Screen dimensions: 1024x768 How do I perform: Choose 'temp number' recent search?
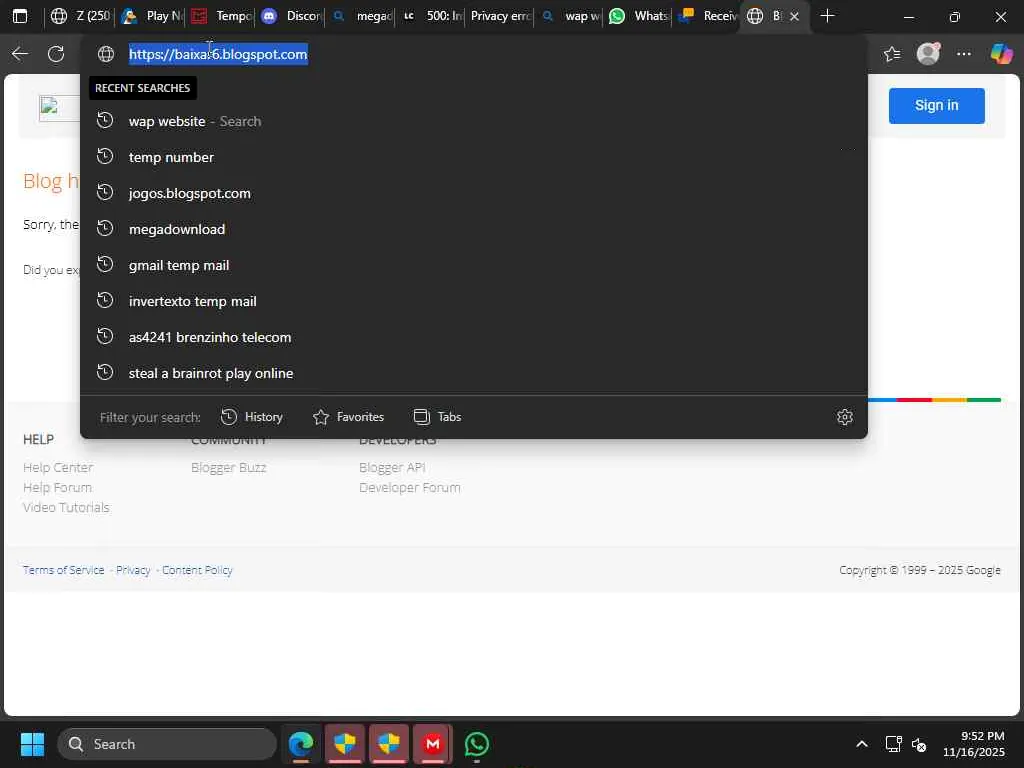click(473, 157)
